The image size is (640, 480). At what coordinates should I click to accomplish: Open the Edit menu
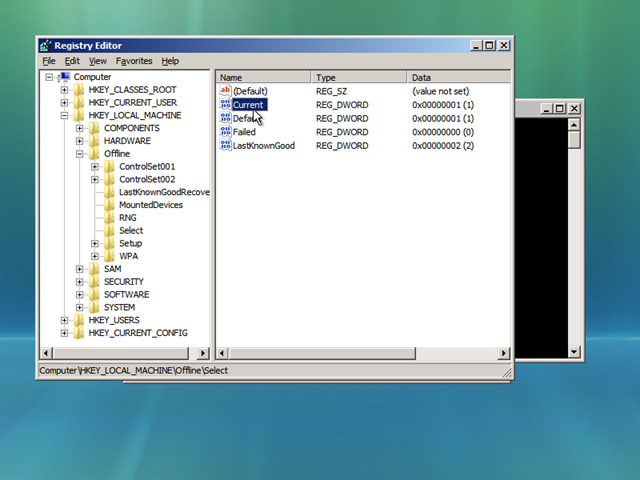click(x=72, y=61)
